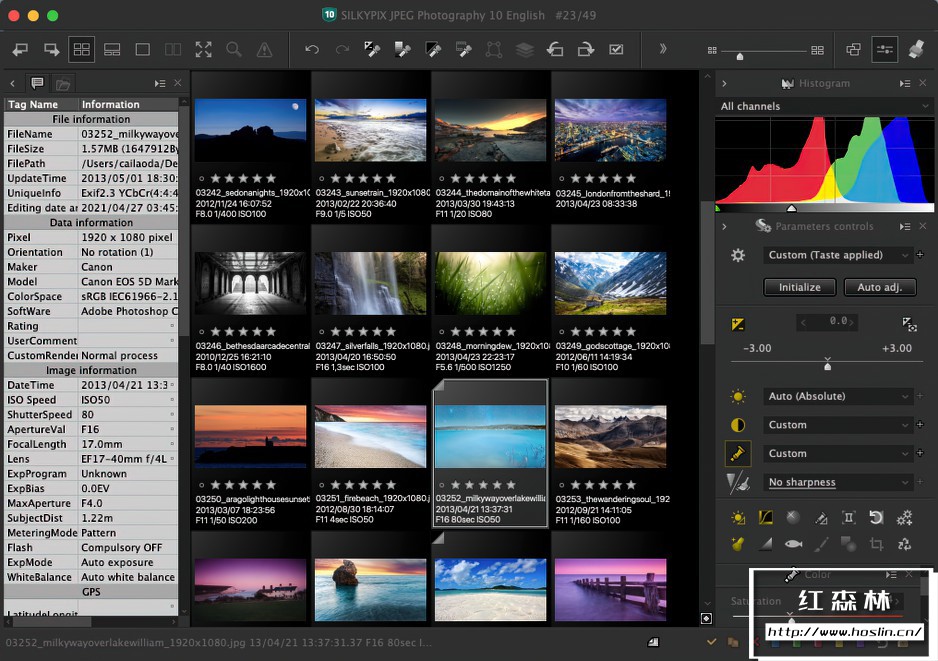Click the undo arrow in the toolbar

pyautogui.click(x=312, y=49)
